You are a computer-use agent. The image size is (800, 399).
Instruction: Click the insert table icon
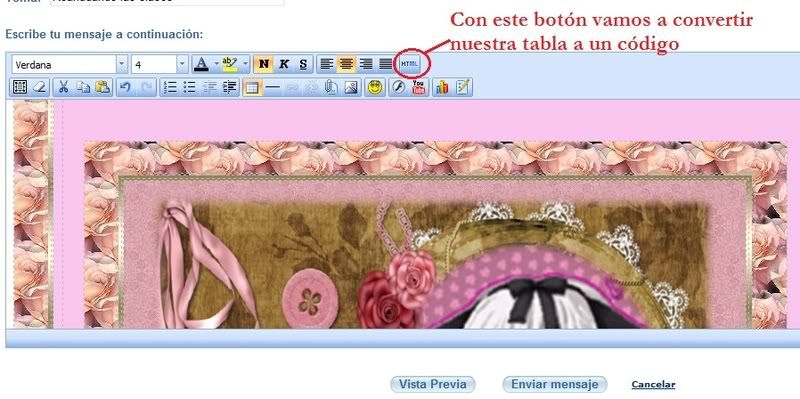point(252,87)
